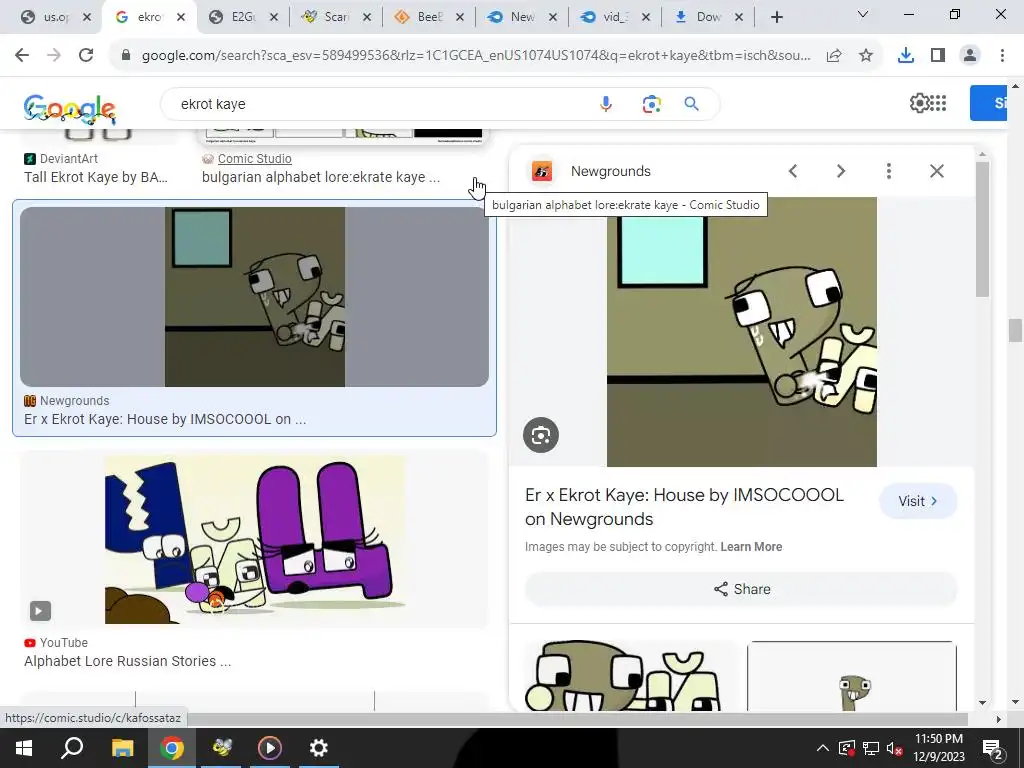The width and height of the screenshot is (1024, 768).
Task: Open the Chrome profile avatar
Action: [970, 56]
